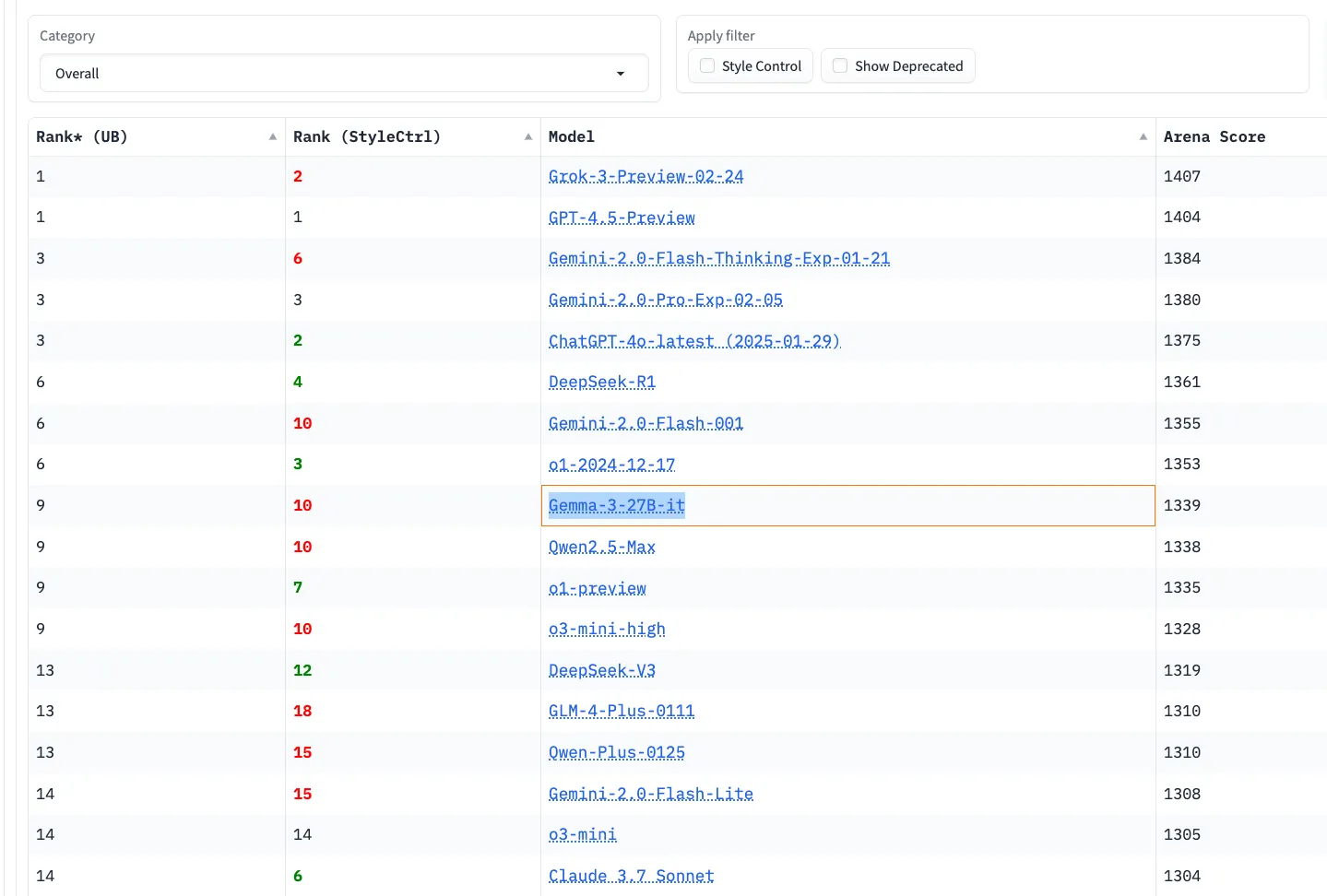Image resolution: width=1327 pixels, height=896 pixels.
Task: Select the Arena Score cell 1308
Action: tap(1181, 794)
